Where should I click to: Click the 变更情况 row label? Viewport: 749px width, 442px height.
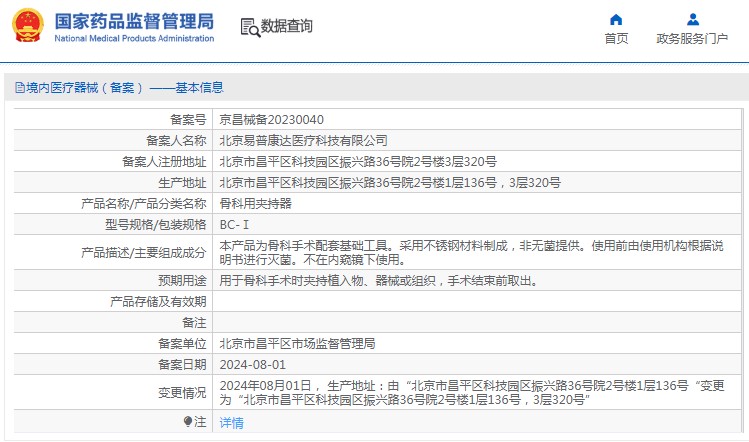pos(182,392)
